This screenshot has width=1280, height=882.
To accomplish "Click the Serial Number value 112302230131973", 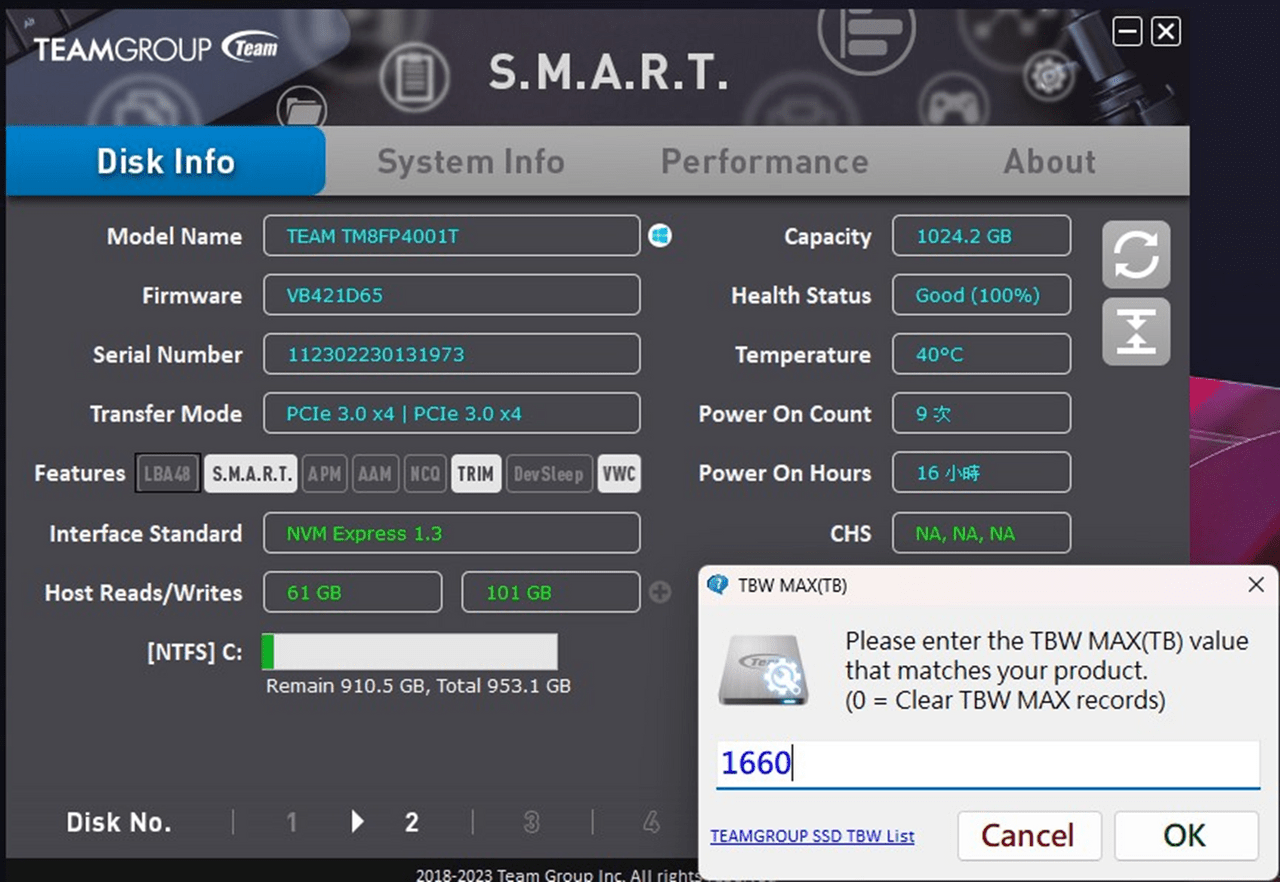I will [452, 354].
